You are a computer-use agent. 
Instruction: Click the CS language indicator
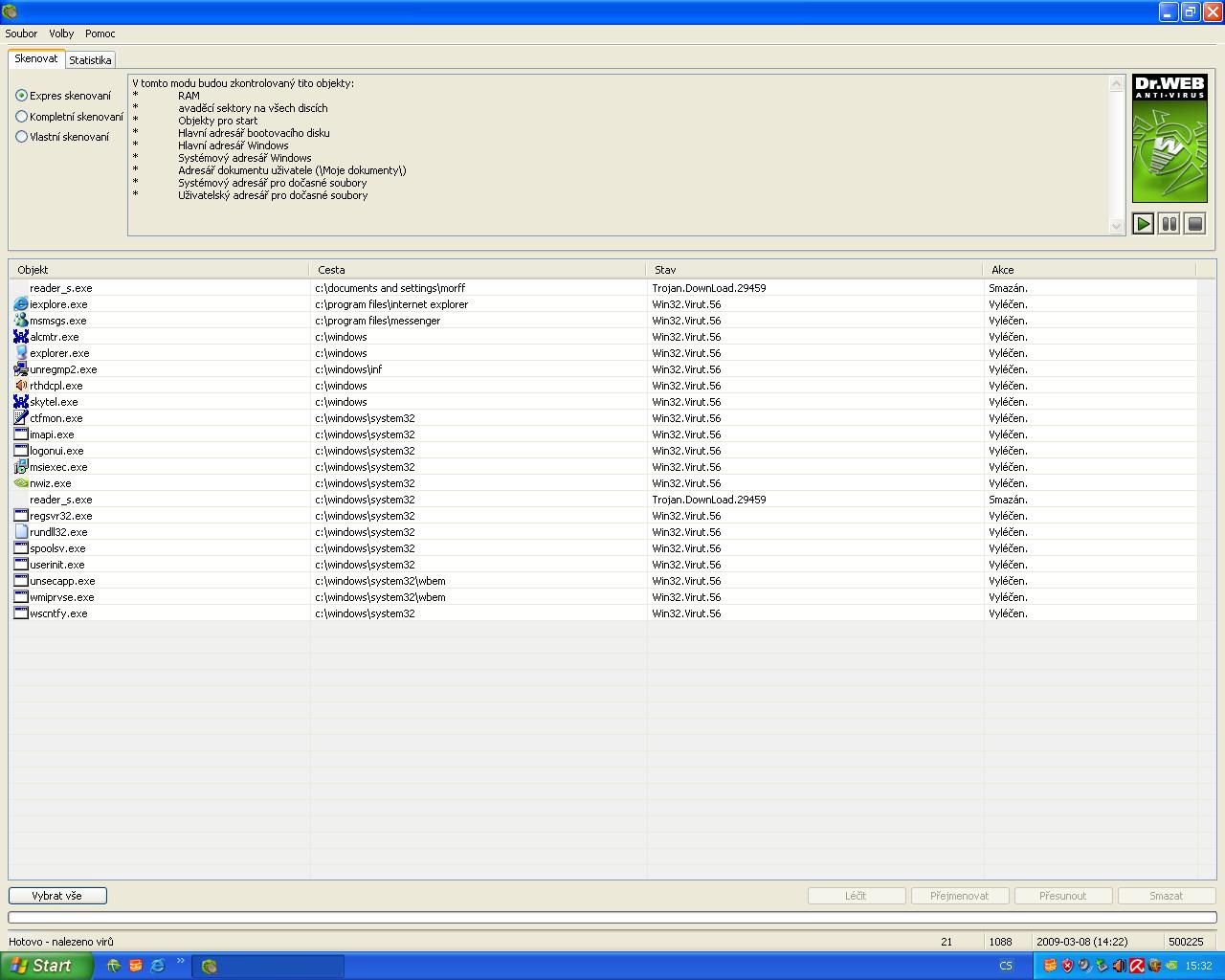[x=1006, y=966]
